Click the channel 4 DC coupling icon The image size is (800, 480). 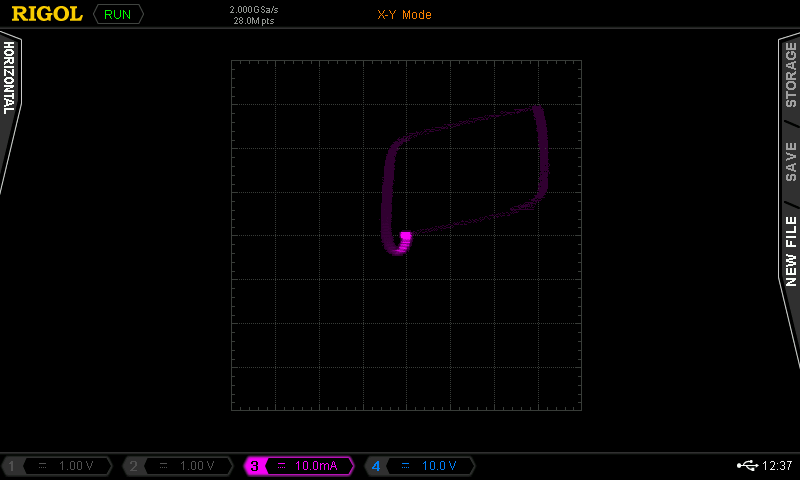point(402,466)
